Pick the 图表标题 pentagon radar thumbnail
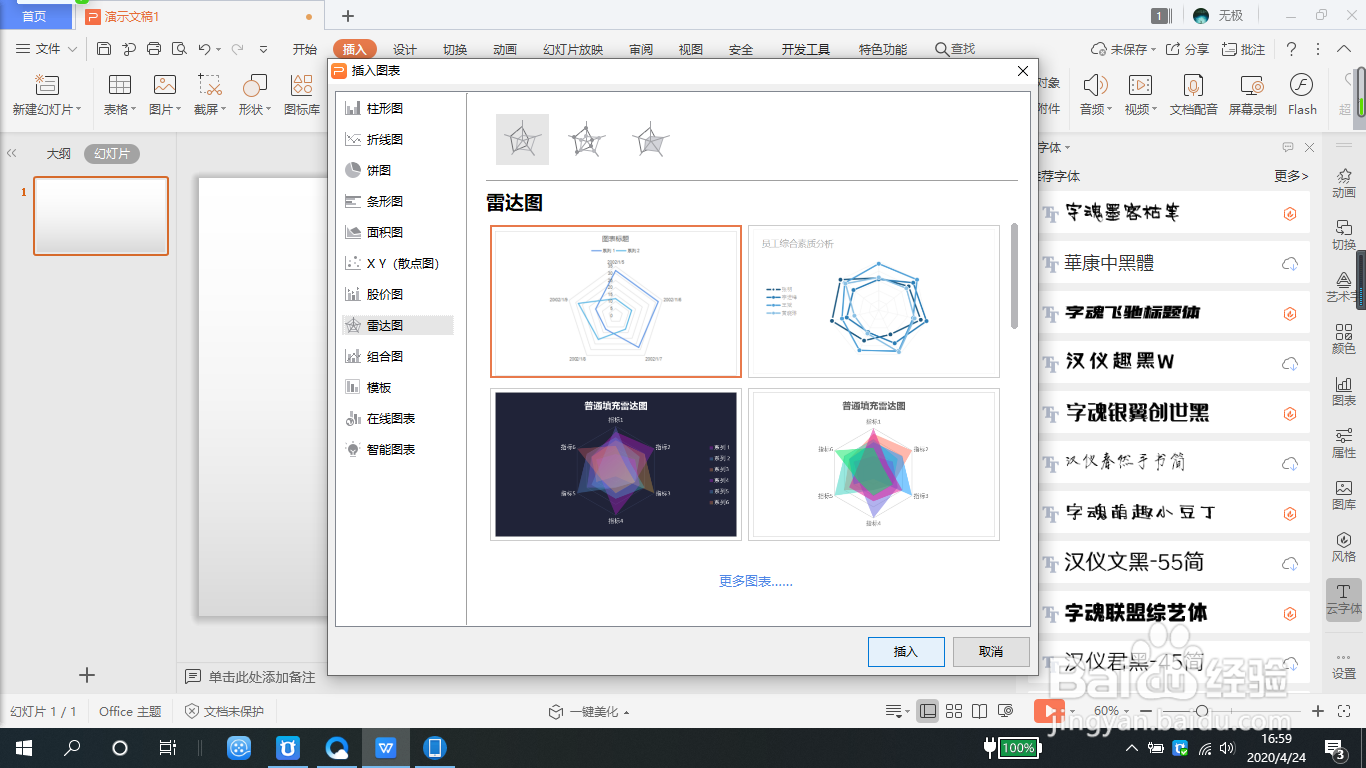 pos(616,301)
